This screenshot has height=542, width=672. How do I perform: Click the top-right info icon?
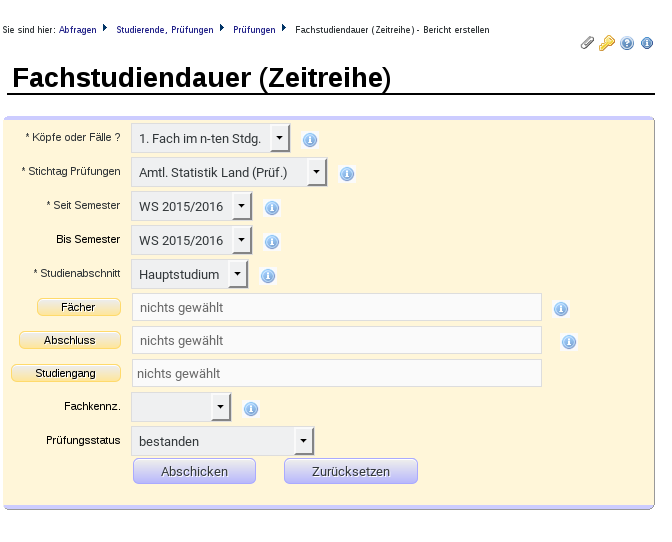(647, 43)
